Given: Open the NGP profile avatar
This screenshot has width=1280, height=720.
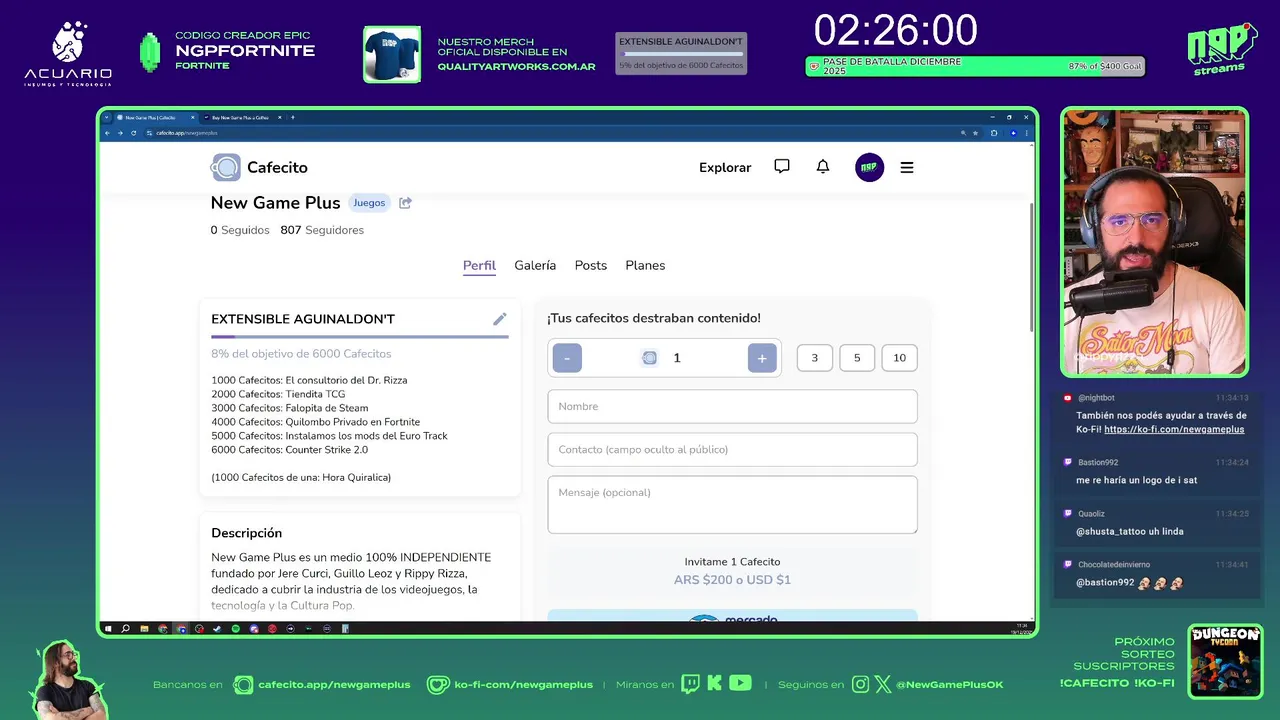Looking at the screenshot, I should pos(869,167).
